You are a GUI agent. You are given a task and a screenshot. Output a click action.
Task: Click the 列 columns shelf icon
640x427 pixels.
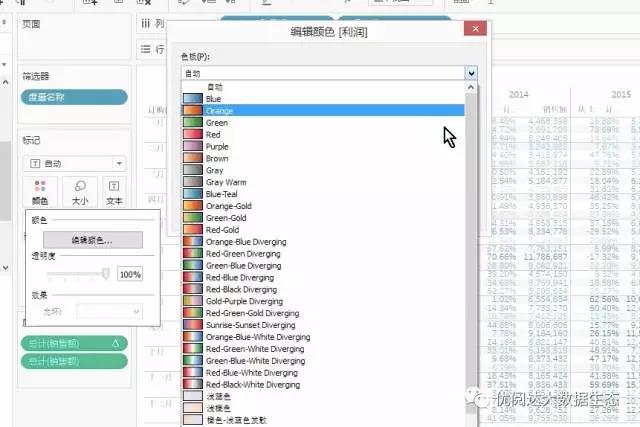(x=146, y=23)
